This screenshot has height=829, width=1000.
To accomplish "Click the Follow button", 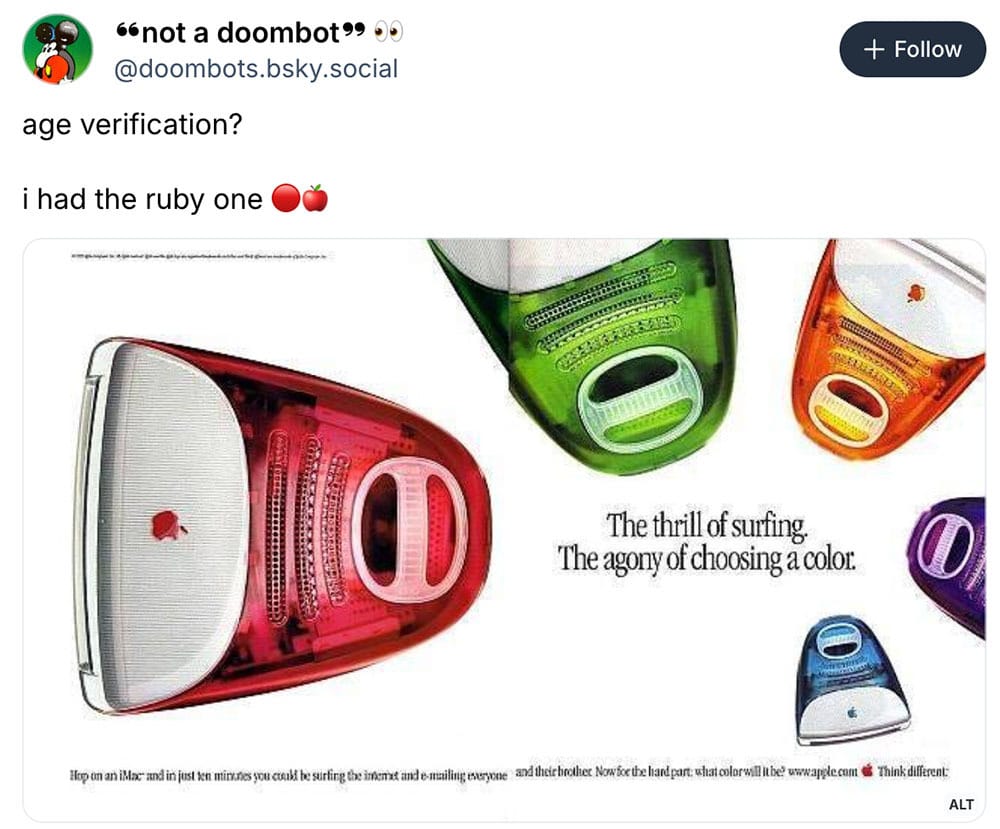I will coord(912,49).
